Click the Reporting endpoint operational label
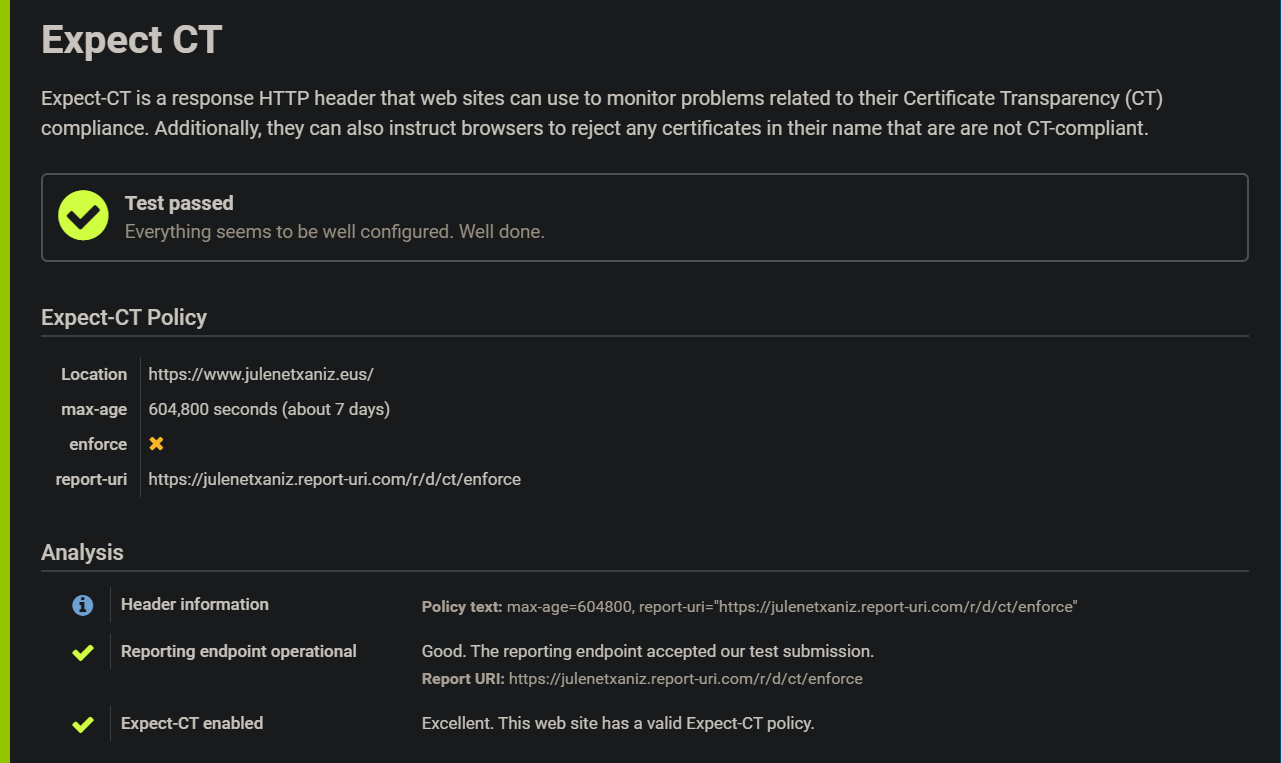 [238, 651]
